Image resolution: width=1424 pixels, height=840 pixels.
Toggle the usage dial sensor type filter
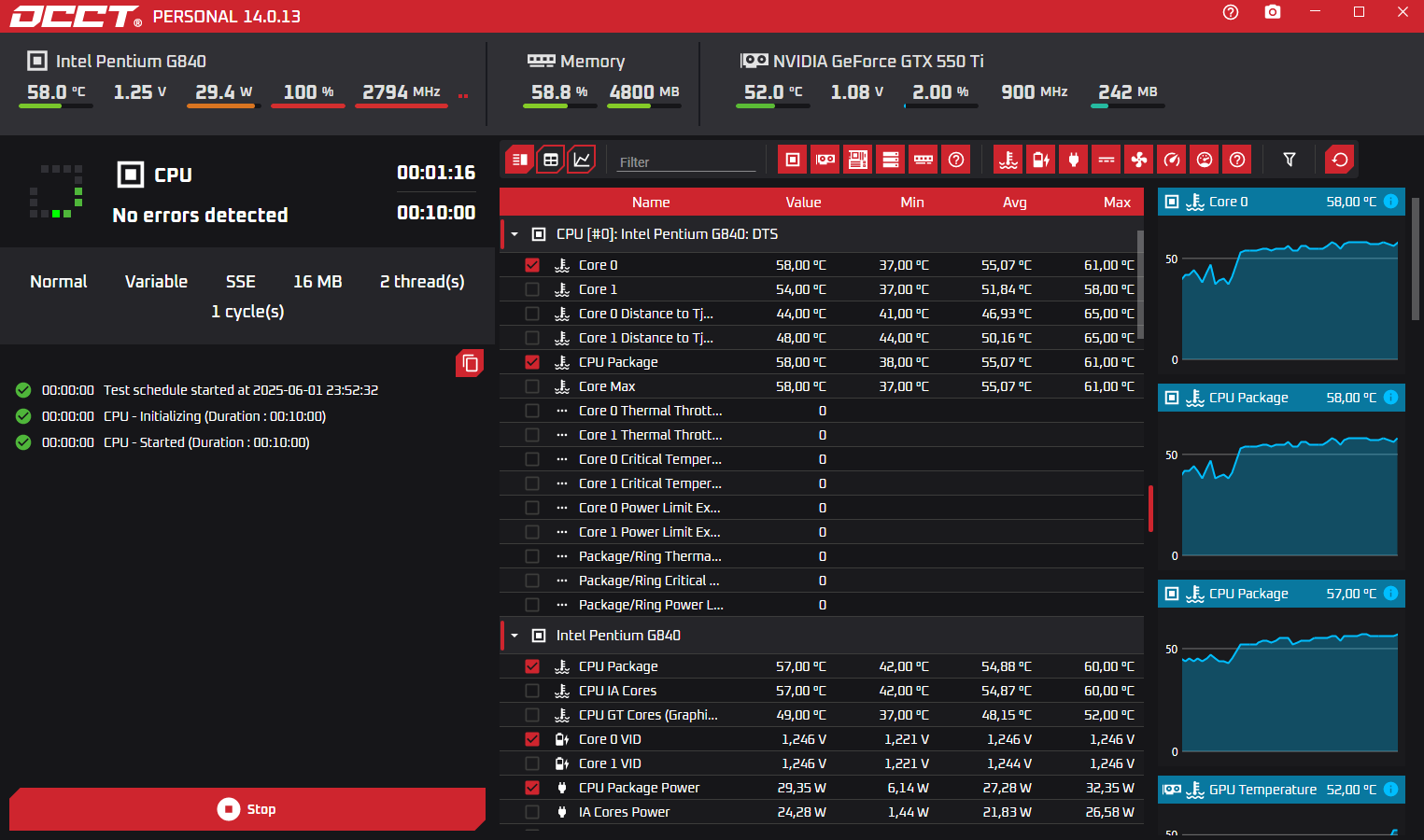[1205, 160]
